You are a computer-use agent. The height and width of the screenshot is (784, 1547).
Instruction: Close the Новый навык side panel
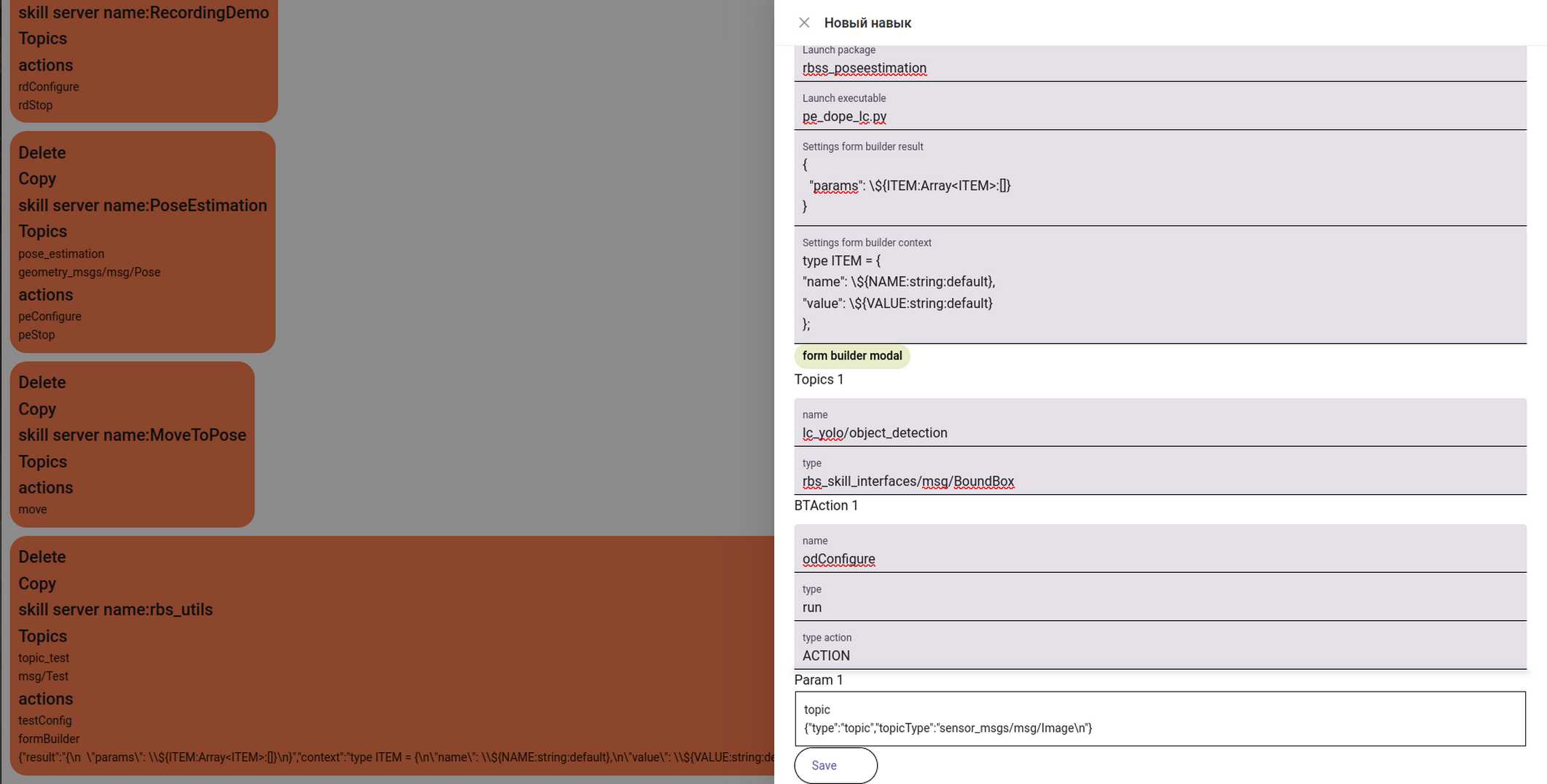804,23
